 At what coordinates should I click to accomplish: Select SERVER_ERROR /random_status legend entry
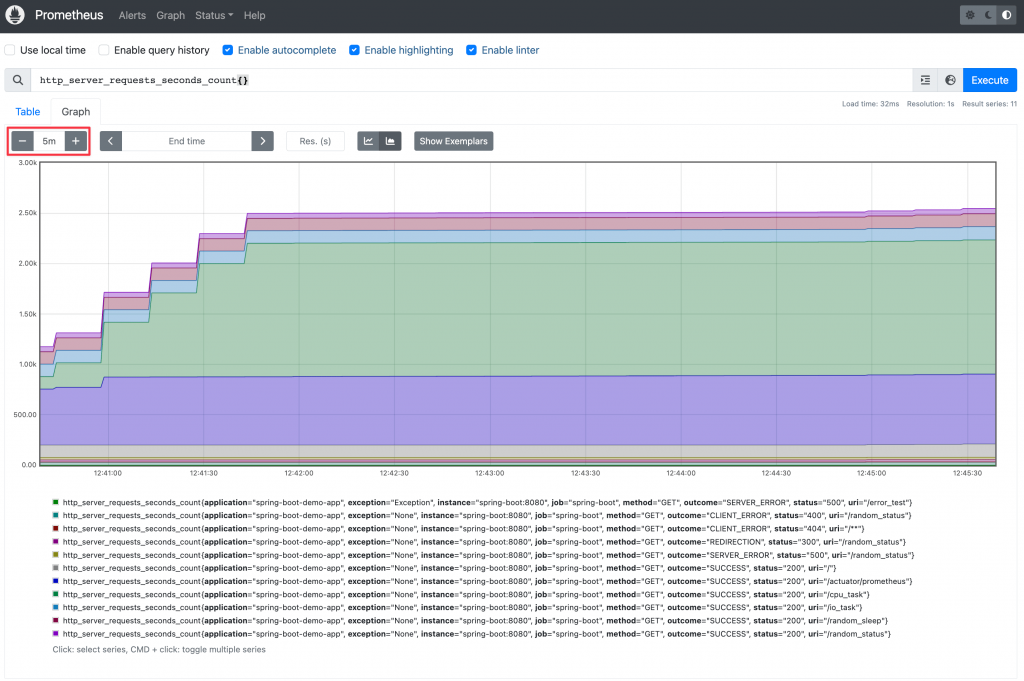(x=483, y=555)
